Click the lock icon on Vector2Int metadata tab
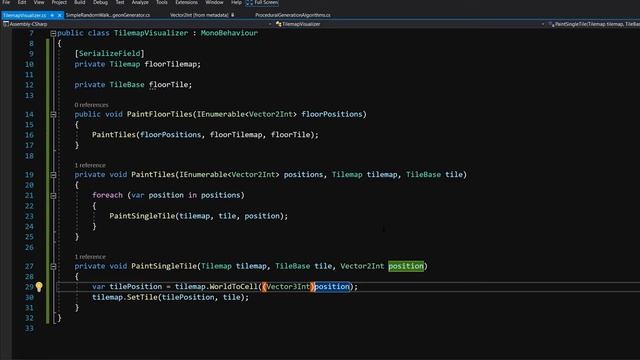Image resolution: width=640 pixels, height=360 pixels. pyautogui.click(x=233, y=15)
